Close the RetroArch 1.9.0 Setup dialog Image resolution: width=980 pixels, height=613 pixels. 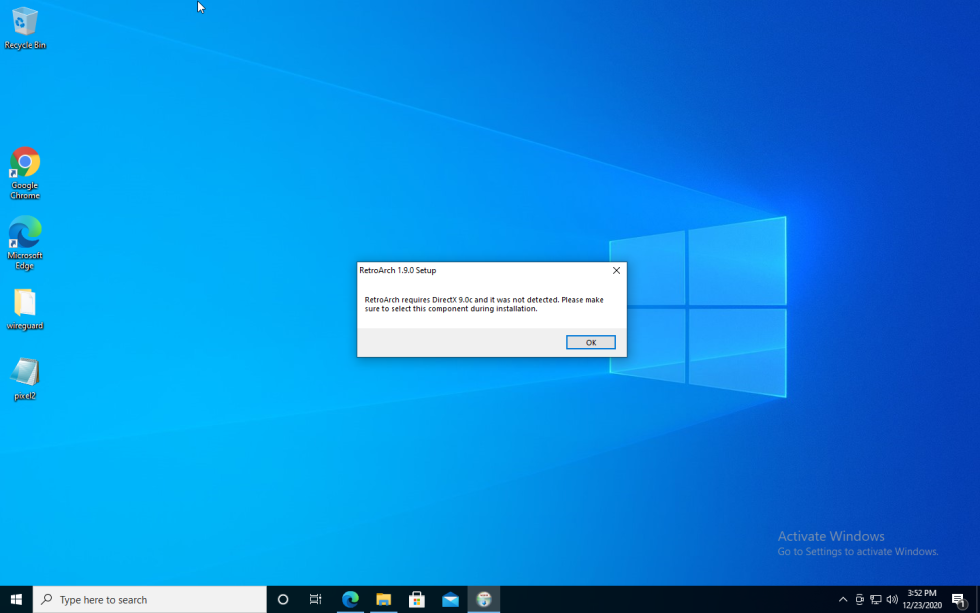(616, 270)
